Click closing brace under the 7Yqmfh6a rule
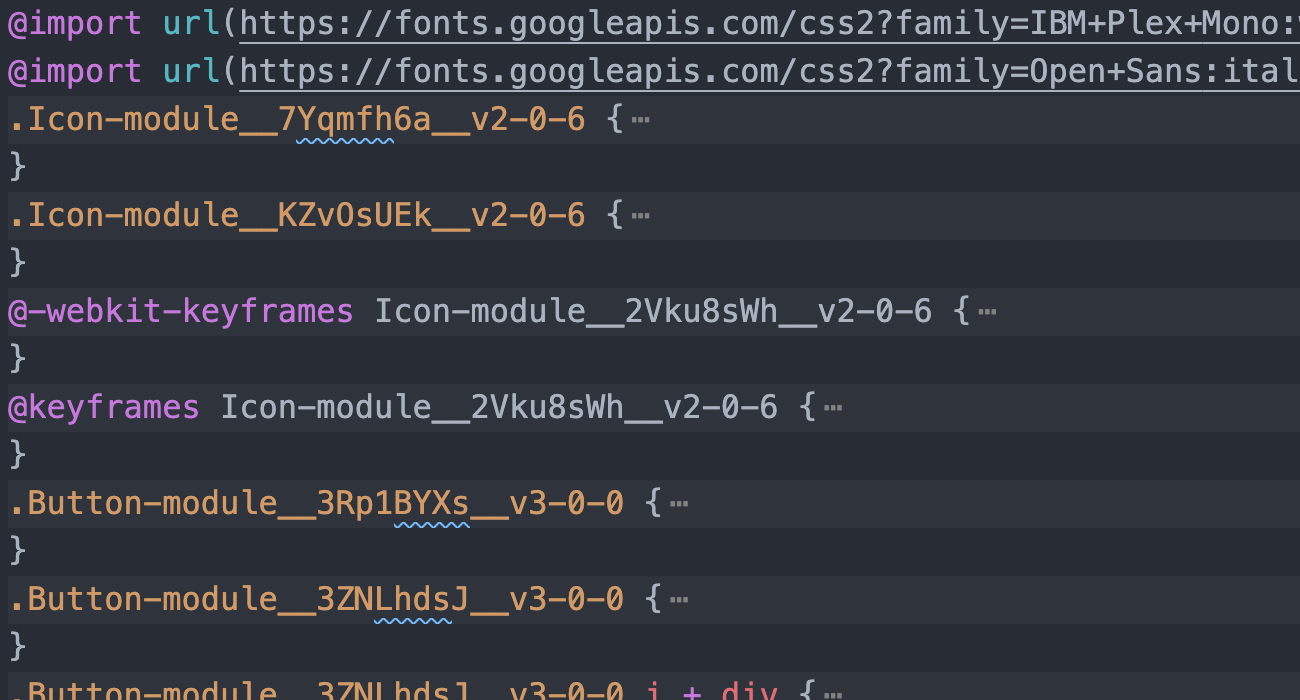 17,167
